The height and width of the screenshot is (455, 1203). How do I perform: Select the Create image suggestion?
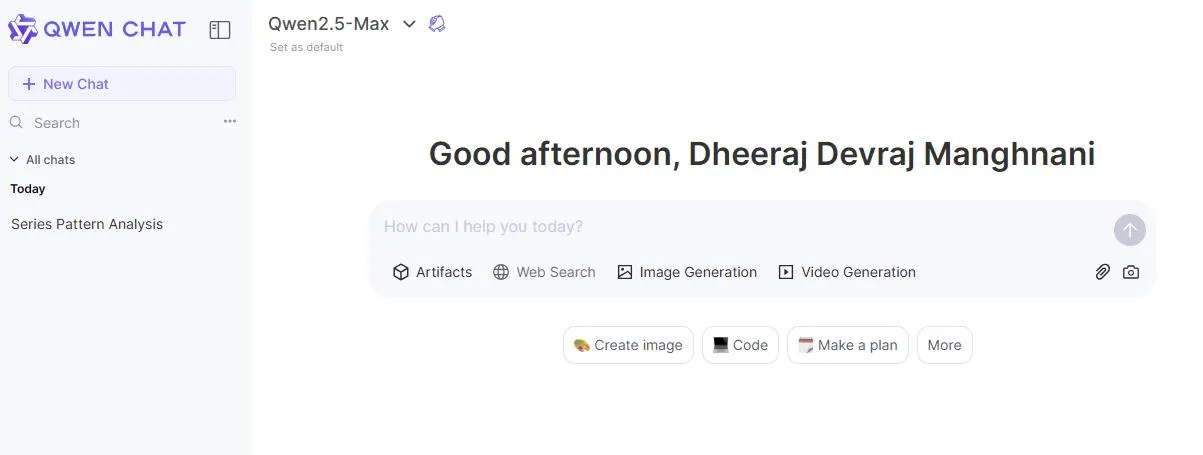coord(628,345)
